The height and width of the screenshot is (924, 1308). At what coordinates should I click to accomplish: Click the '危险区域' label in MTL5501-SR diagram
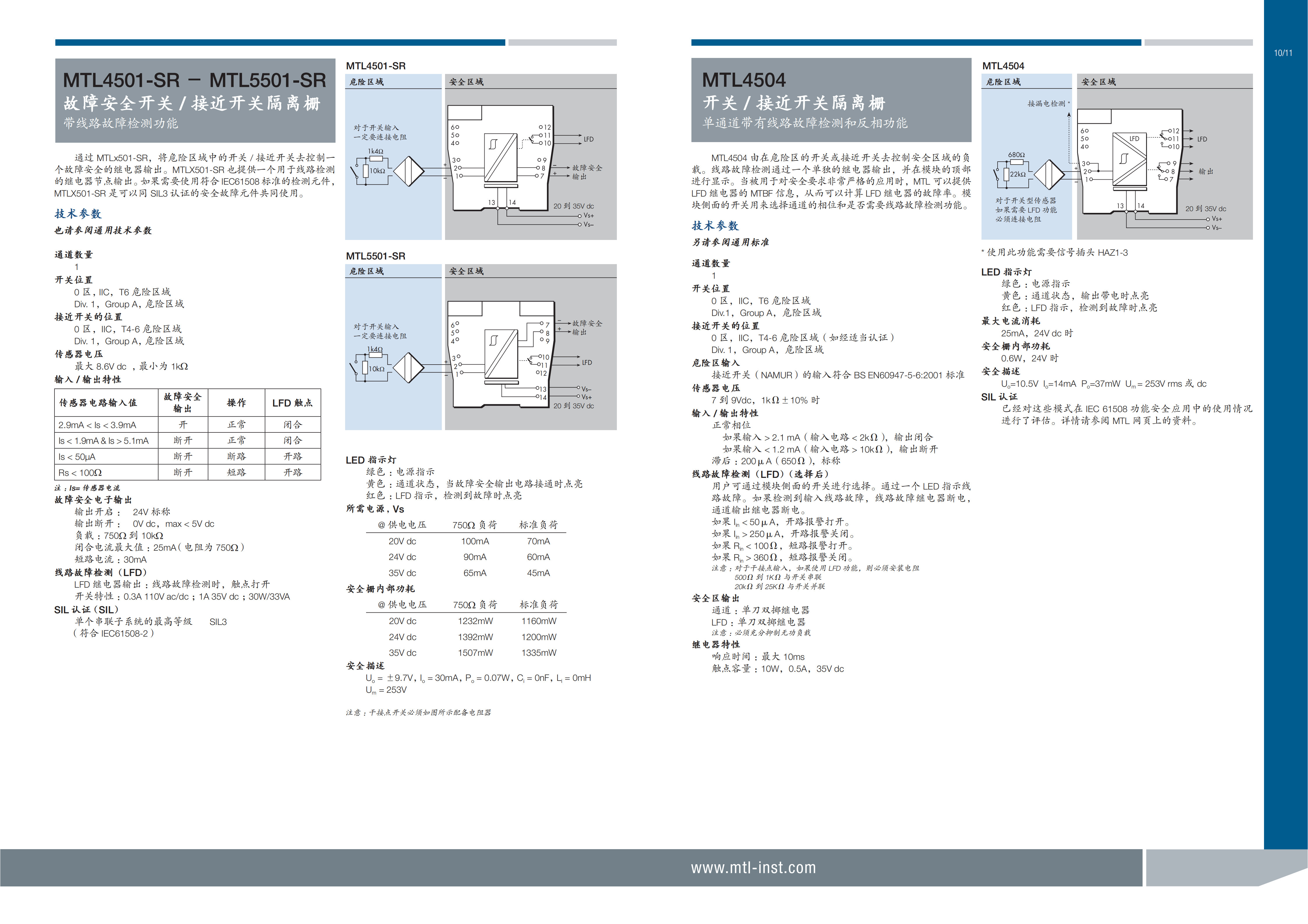point(367,271)
